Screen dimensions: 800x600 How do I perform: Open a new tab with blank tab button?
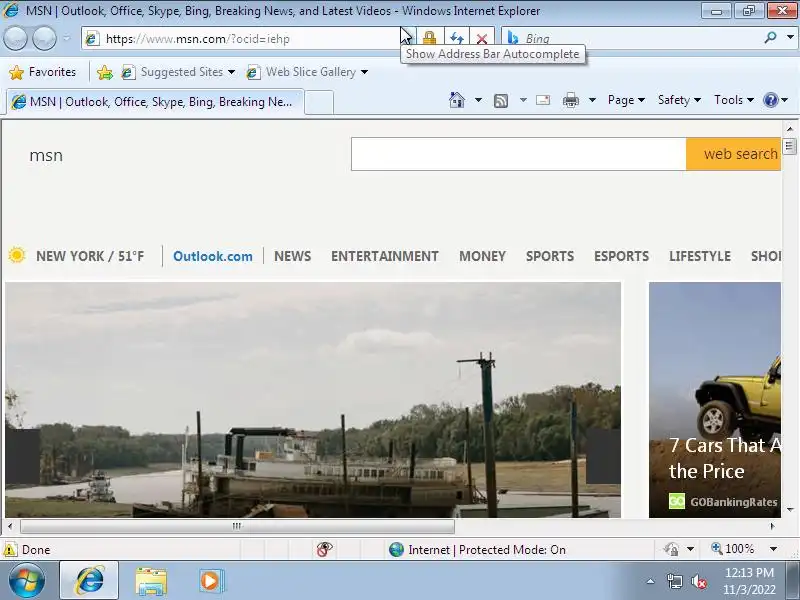[319, 102]
